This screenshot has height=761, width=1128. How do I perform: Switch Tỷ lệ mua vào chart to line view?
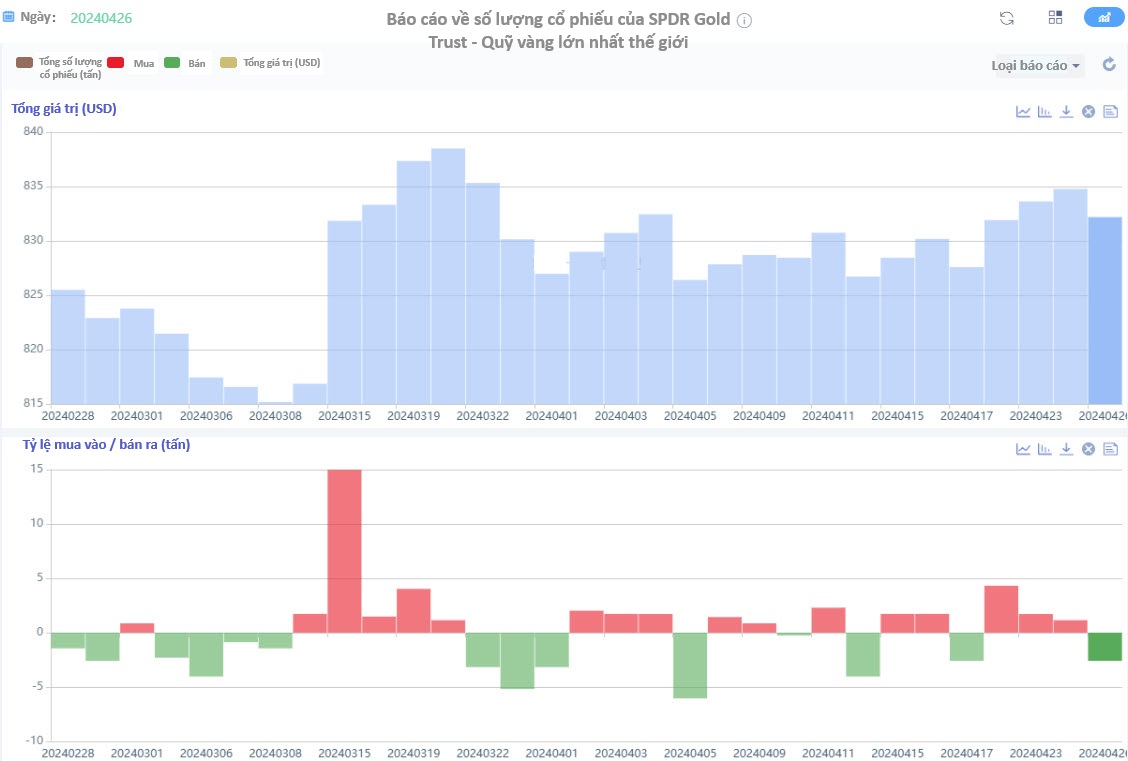tap(1023, 449)
